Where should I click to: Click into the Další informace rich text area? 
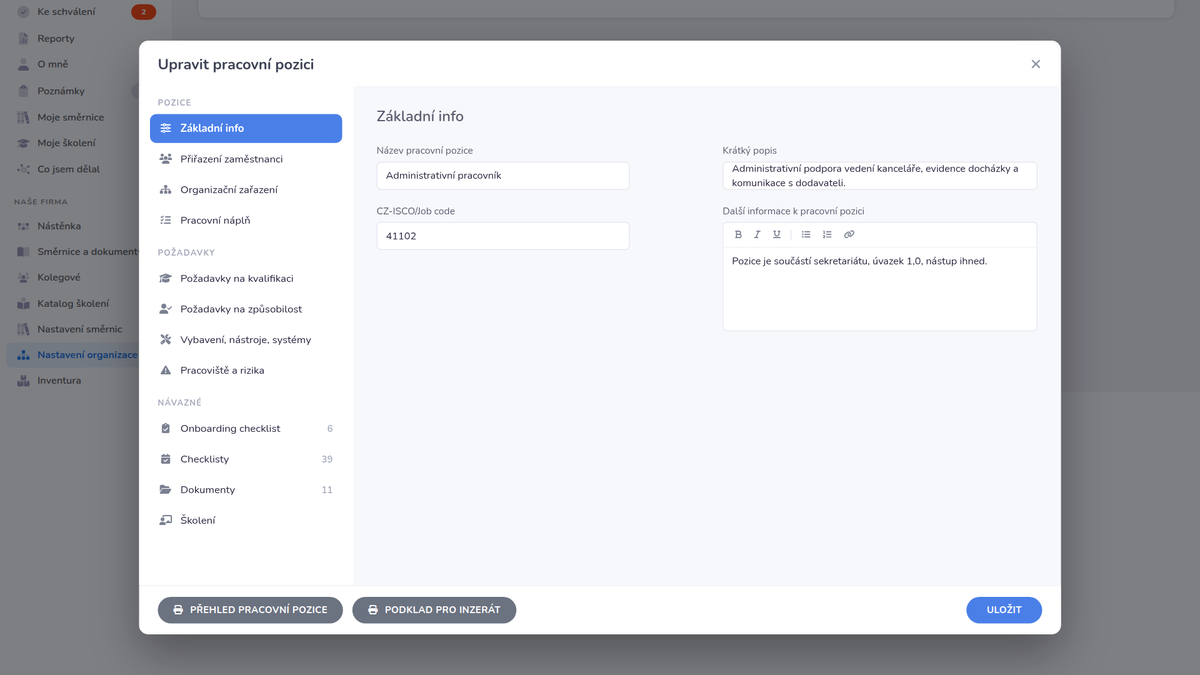[x=880, y=289]
